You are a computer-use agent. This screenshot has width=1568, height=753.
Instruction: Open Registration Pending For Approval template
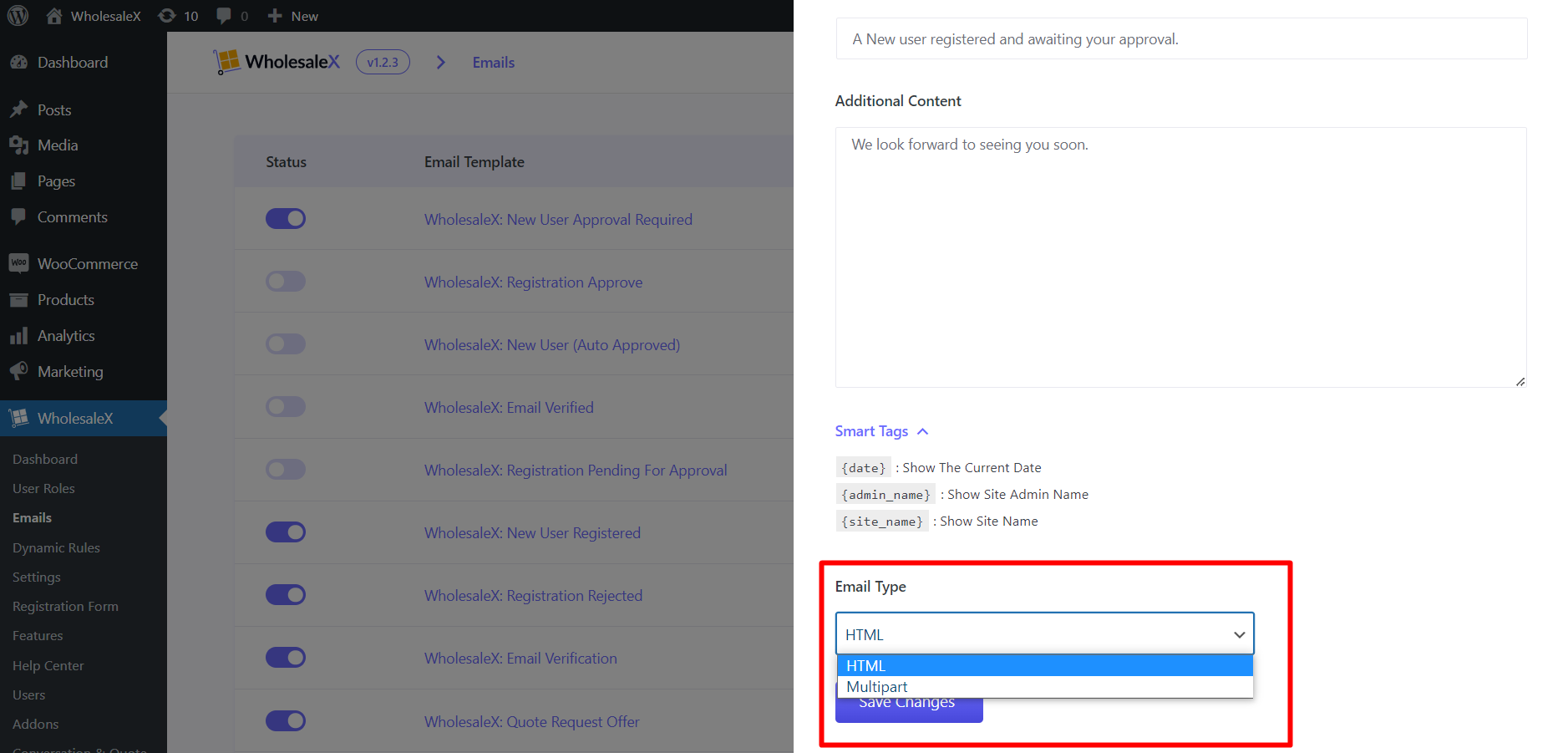coord(576,471)
